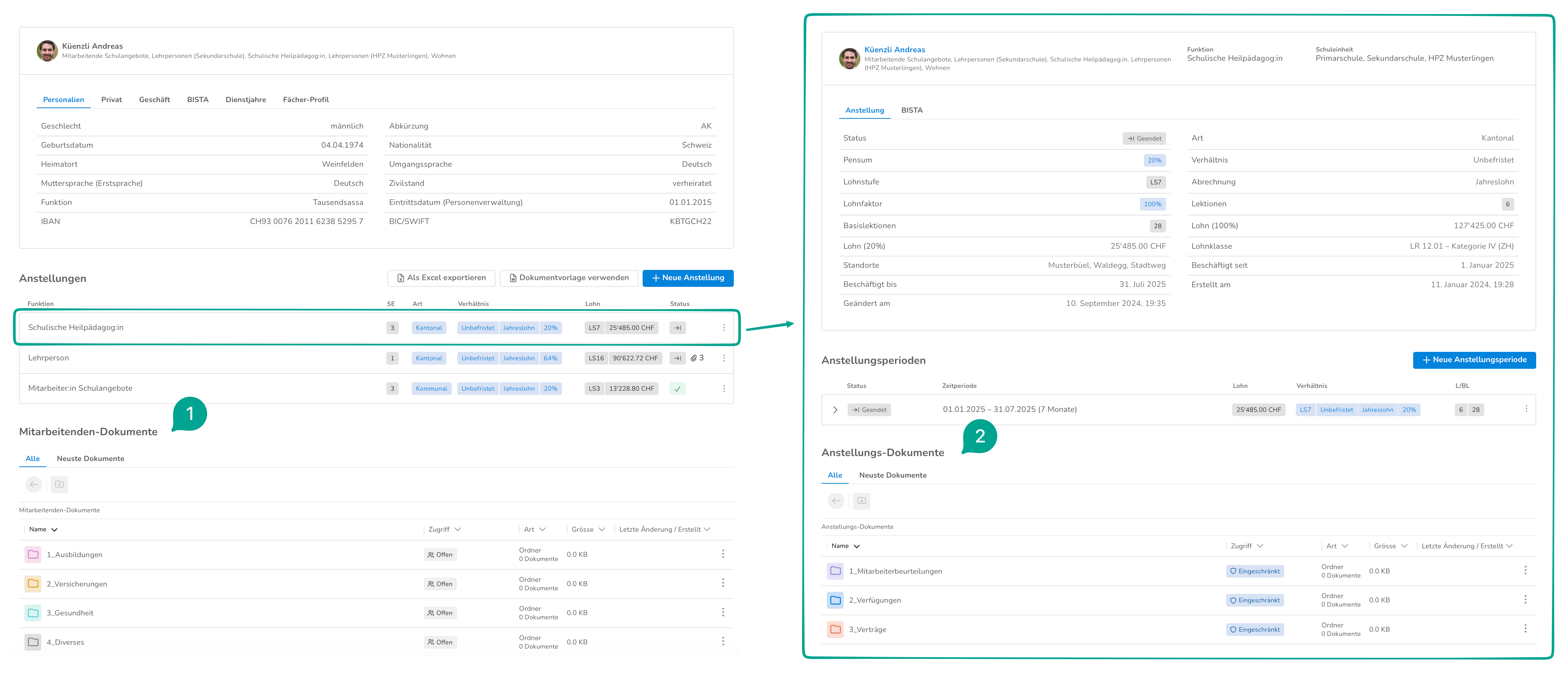Open the 1_Ausbildungen folder icon
Screen dimensions: 1568x673
[x=33, y=554]
